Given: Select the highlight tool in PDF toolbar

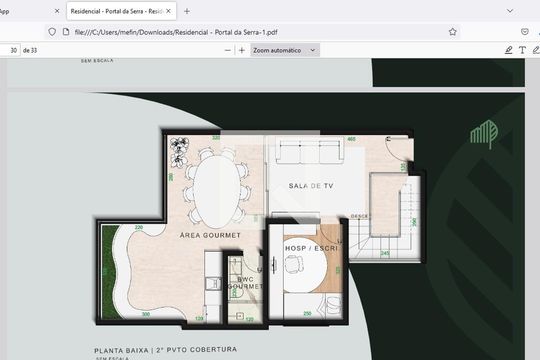Looking at the screenshot, I should coord(508,50).
